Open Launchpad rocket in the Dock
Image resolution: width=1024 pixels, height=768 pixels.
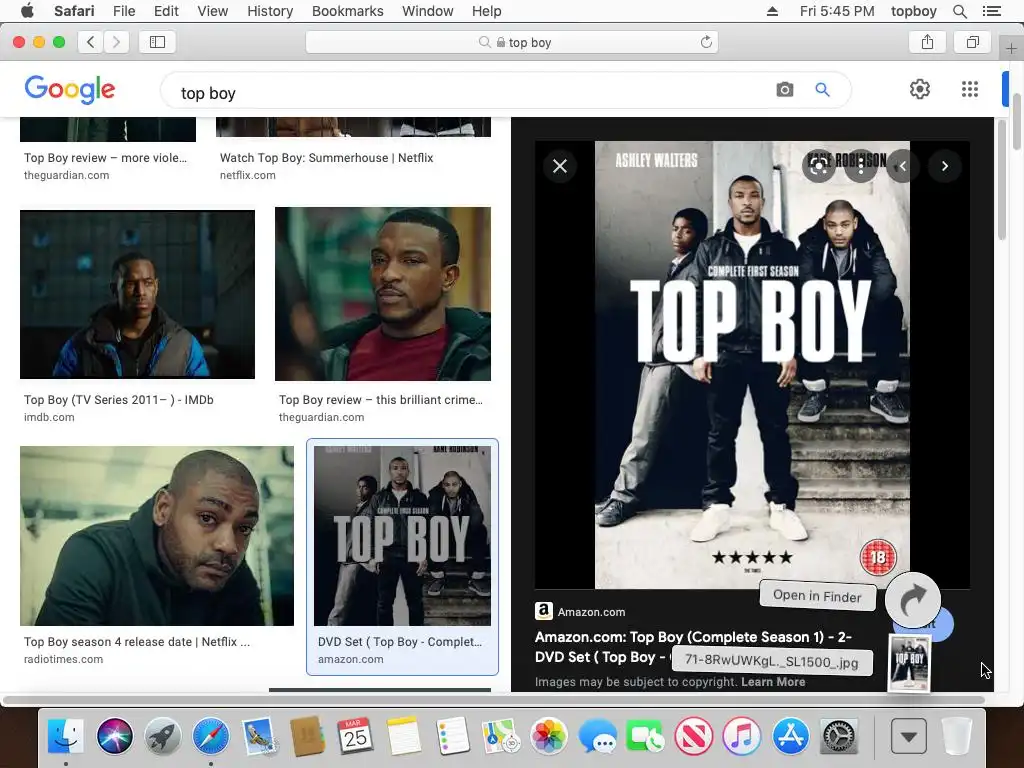[163, 736]
